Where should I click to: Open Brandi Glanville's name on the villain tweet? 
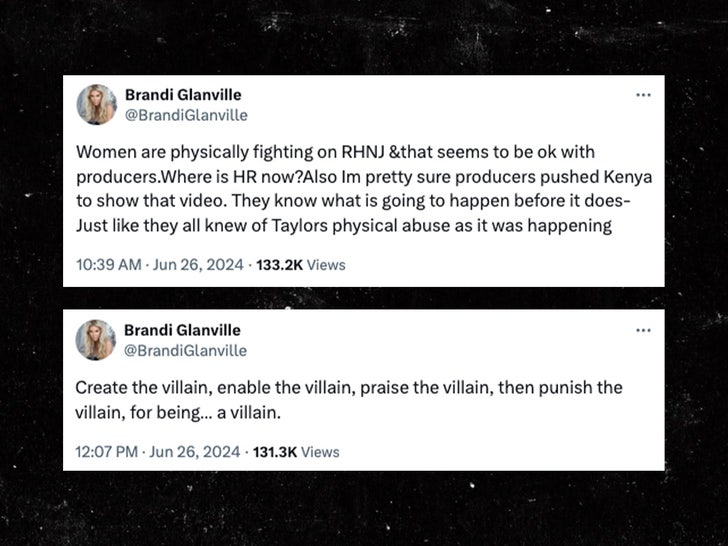click(x=182, y=330)
